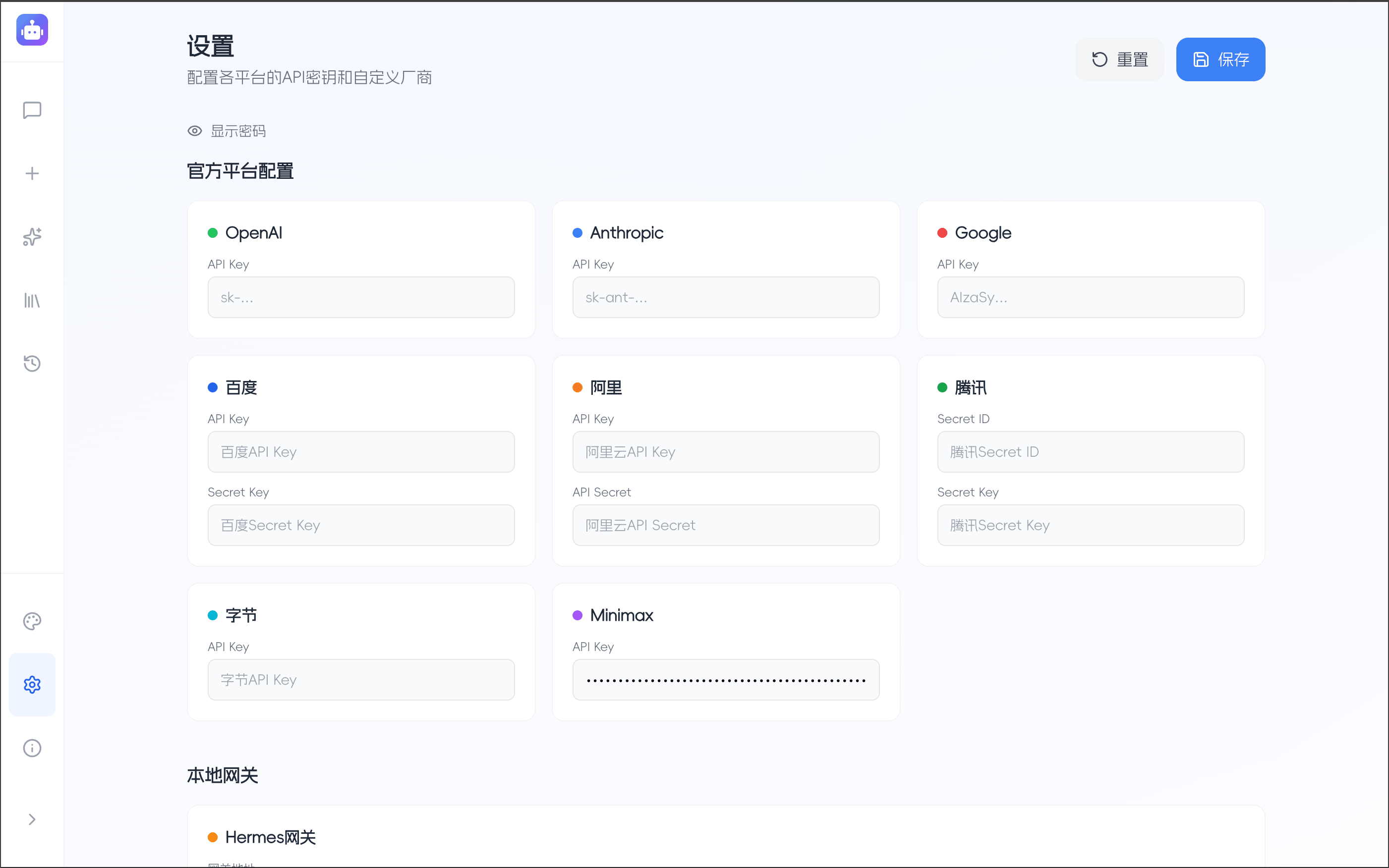This screenshot has height=868, width=1389.
Task: Click the 阿里云API Secret input
Action: [726, 525]
